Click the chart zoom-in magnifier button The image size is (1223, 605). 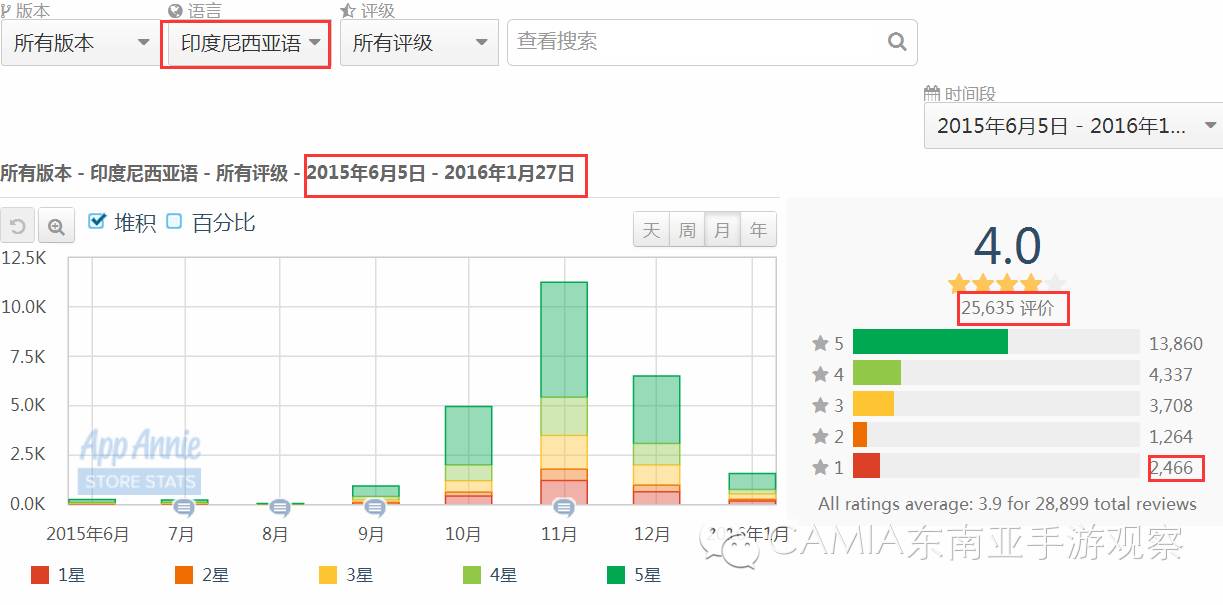(57, 226)
